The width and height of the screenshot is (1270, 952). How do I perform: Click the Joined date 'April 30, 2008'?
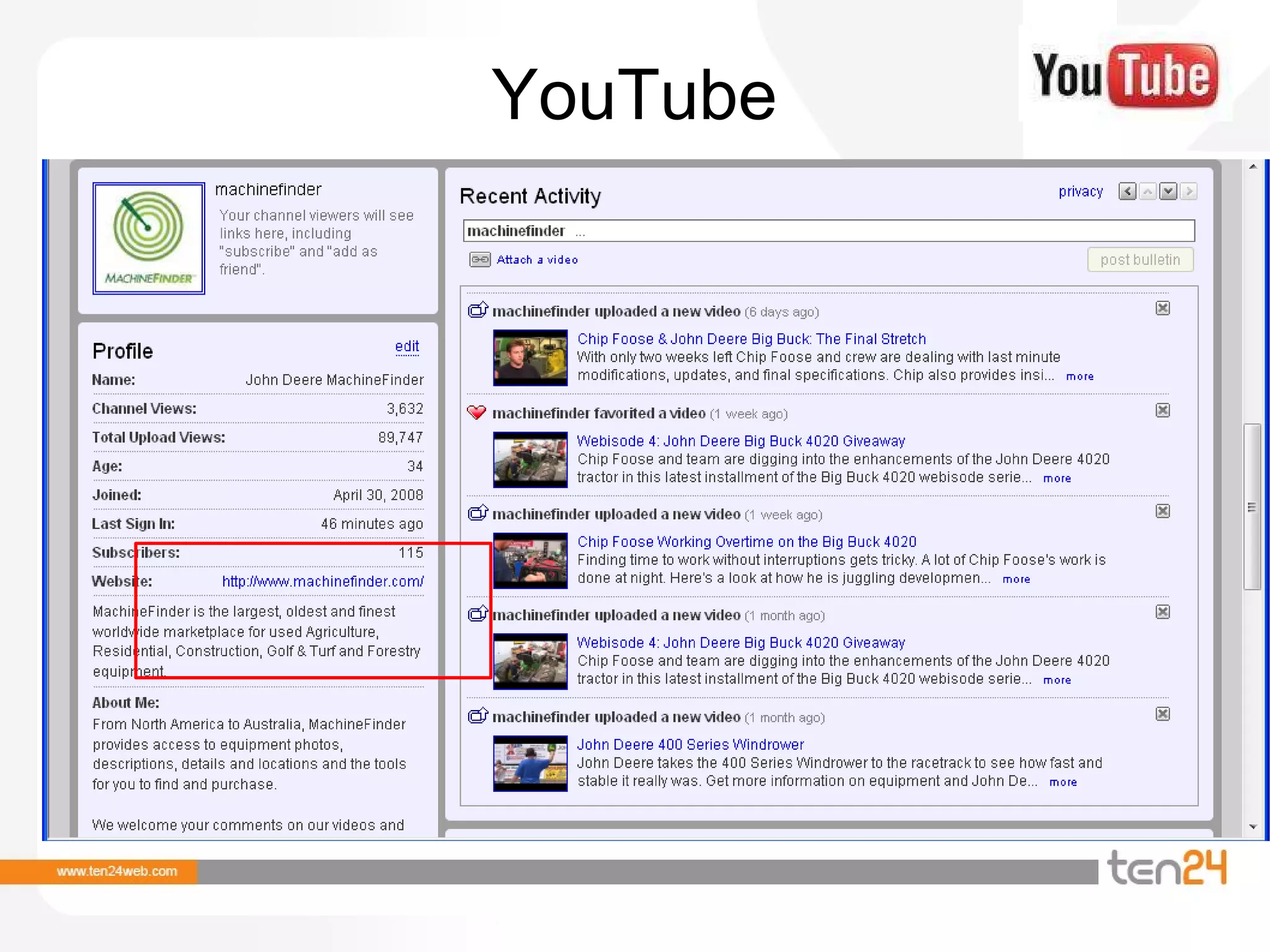(x=378, y=495)
